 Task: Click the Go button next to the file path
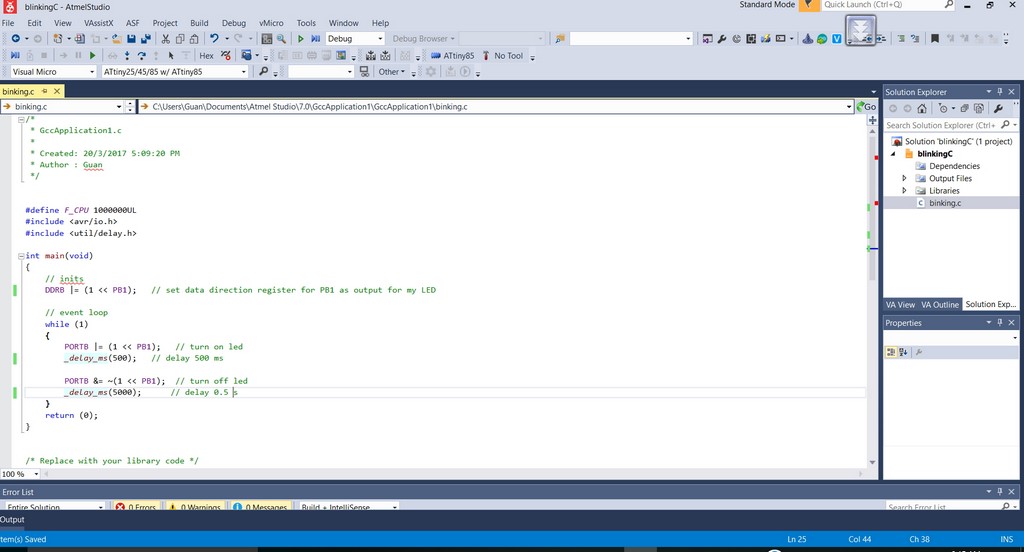(867, 106)
